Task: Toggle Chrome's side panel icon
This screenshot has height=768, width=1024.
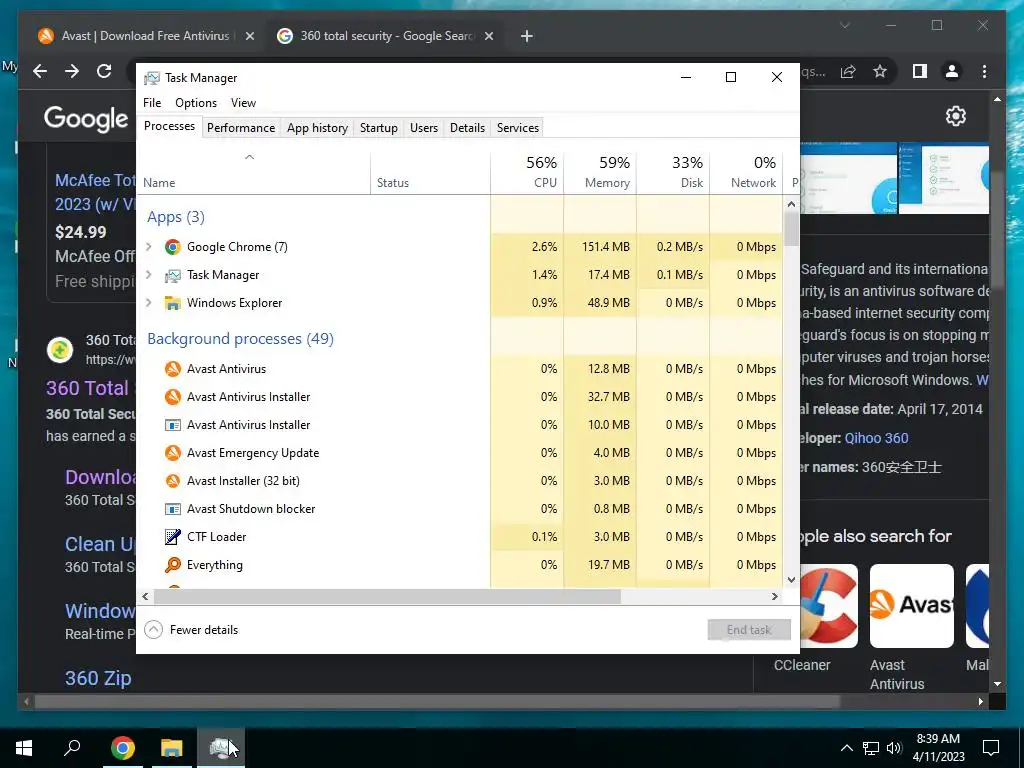Action: 920,71
